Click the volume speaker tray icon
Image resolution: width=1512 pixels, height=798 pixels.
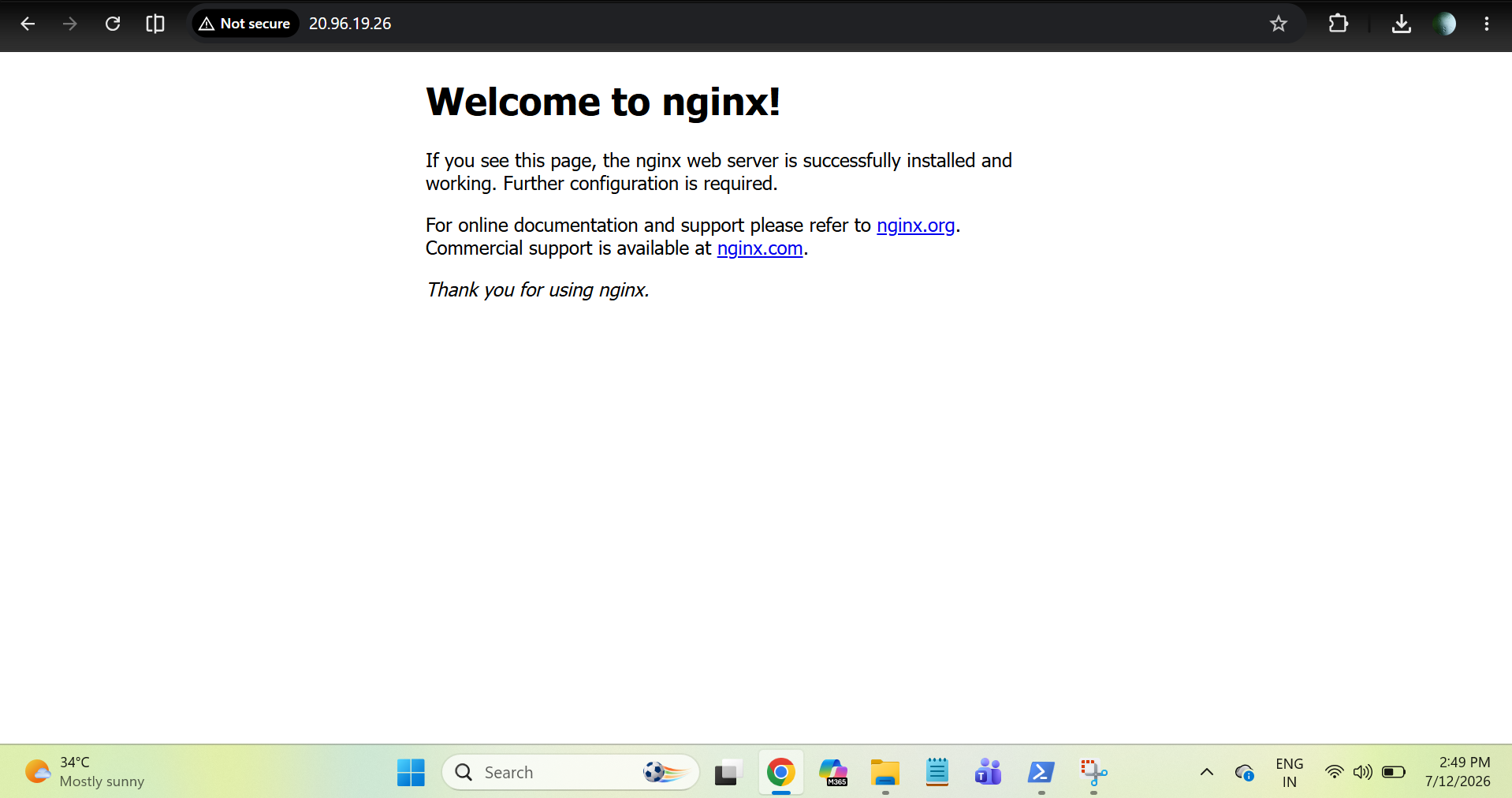(x=1363, y=772)
